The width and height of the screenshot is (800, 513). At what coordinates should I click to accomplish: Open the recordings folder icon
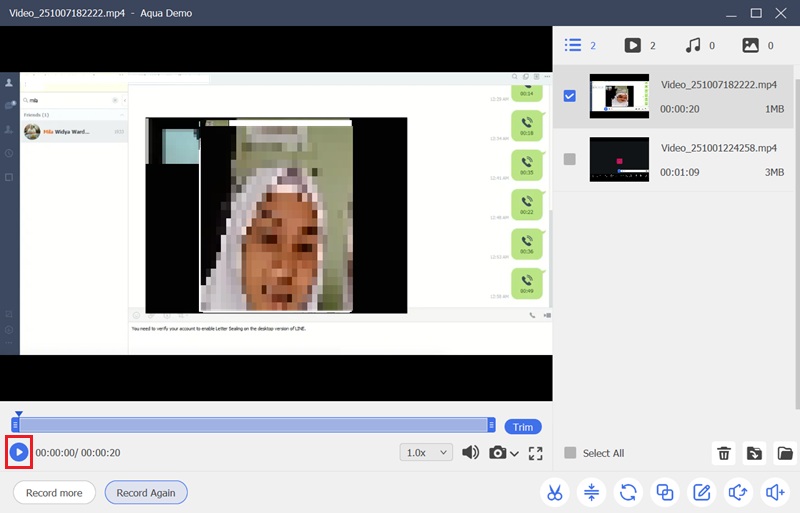click(x=784, y=453)
